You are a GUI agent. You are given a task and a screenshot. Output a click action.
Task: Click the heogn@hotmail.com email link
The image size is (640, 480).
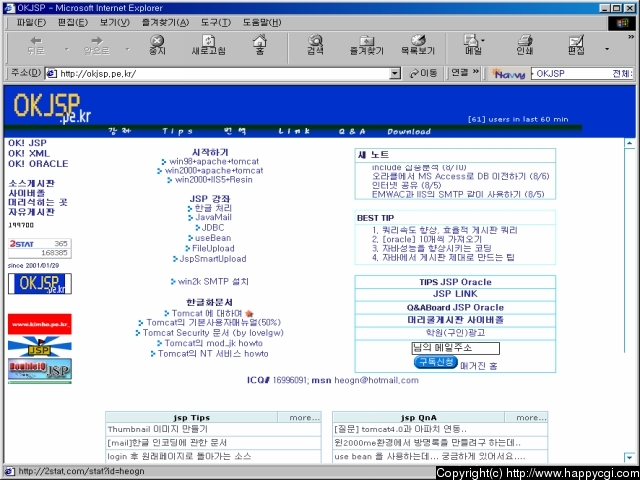[376, 380]
